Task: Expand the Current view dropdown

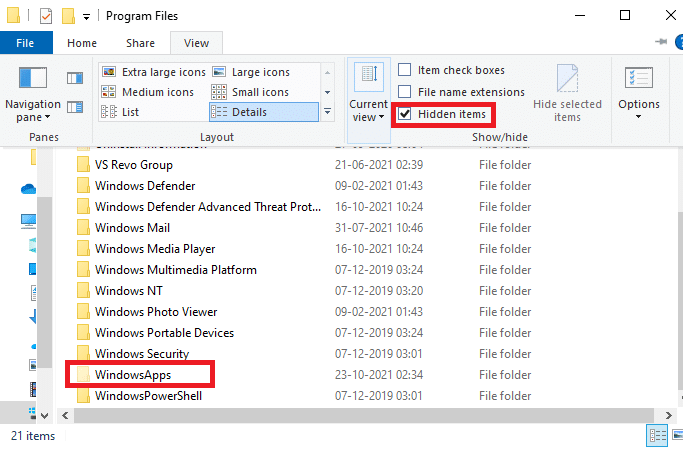Action: click(x=369, y=95)
